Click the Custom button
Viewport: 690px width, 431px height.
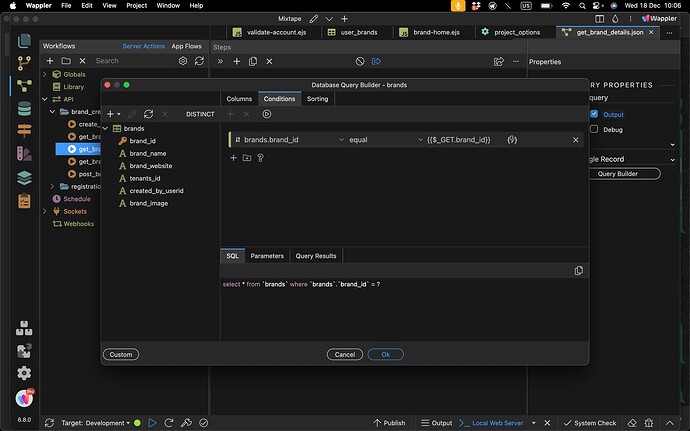point(121,354)
